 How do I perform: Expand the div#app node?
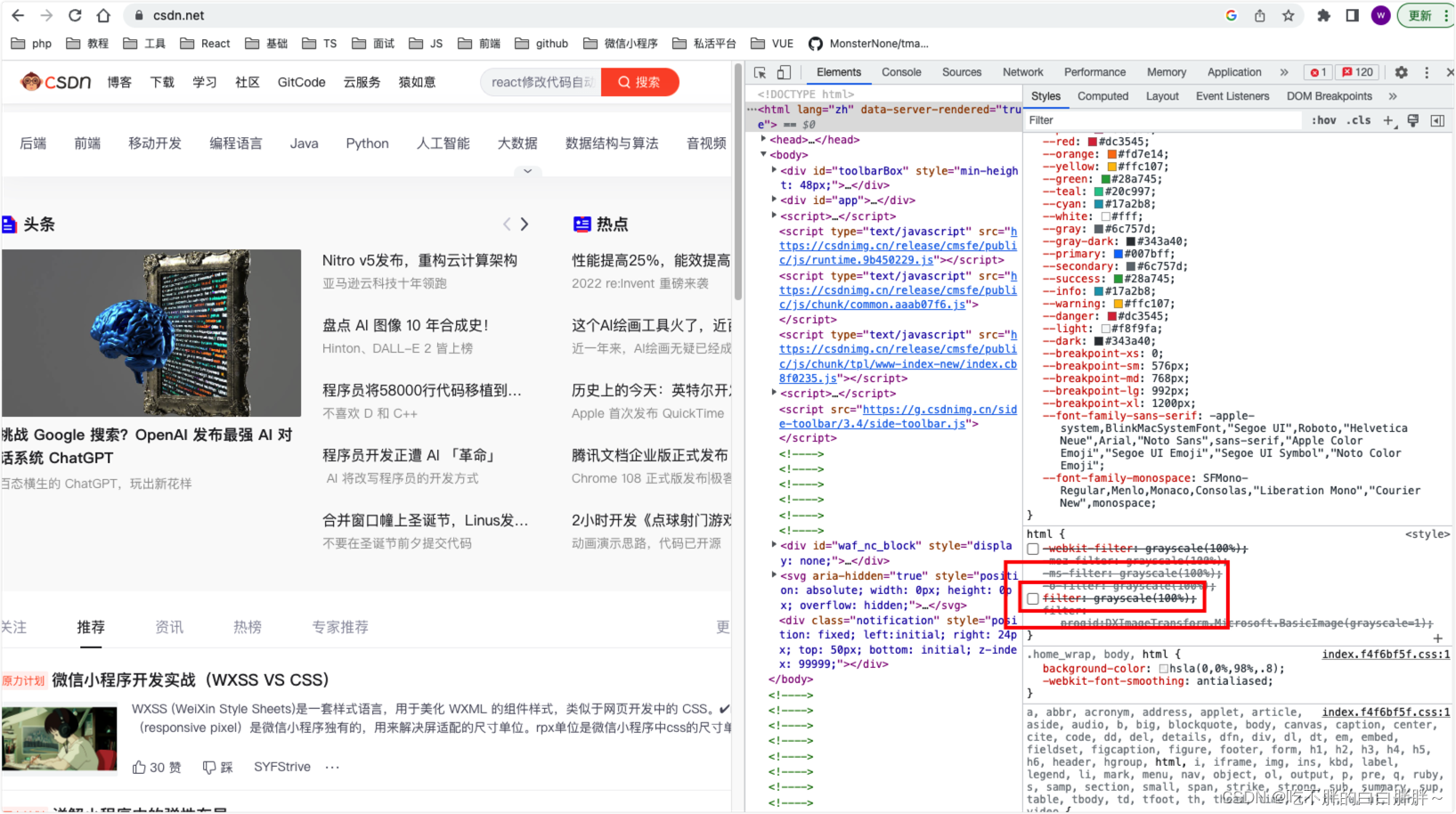point(774,199)
